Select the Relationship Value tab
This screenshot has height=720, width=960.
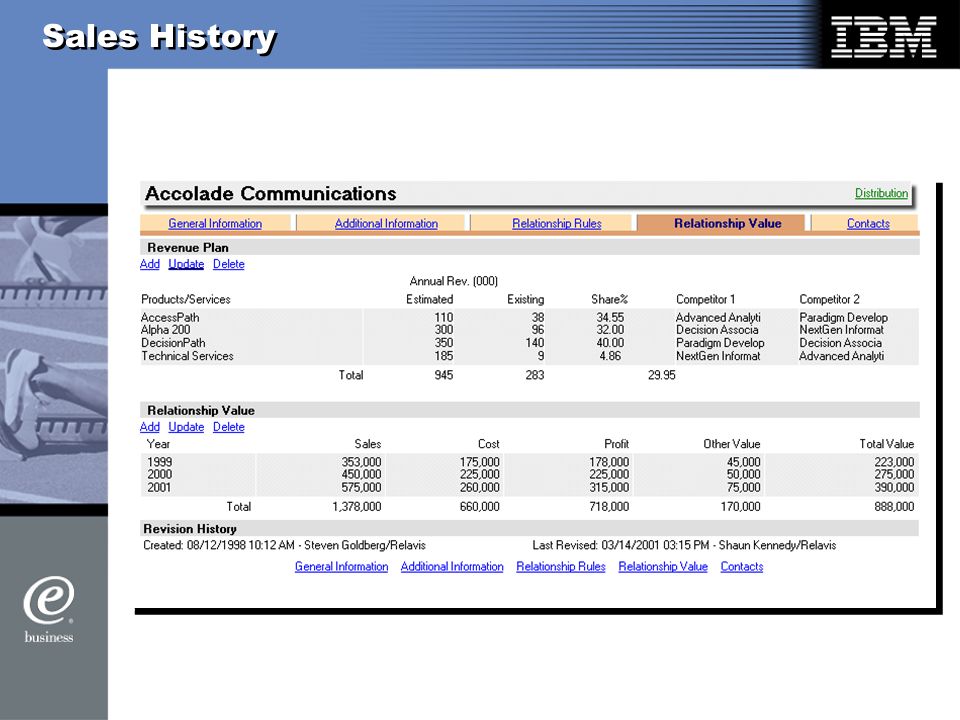coord(727,223)
